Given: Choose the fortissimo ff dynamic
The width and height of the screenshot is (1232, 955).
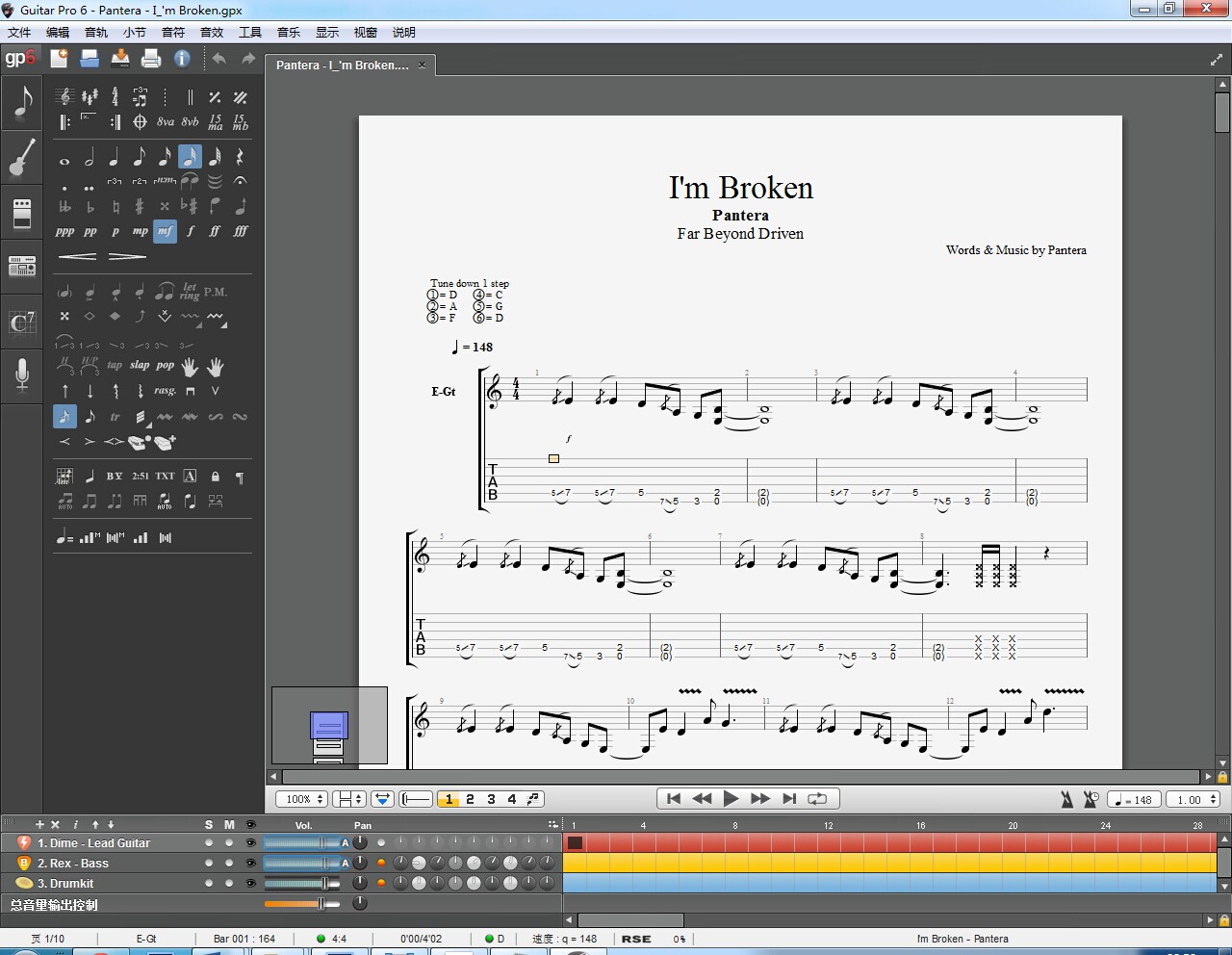Looking at the screenshot, I should coord(215,231).
